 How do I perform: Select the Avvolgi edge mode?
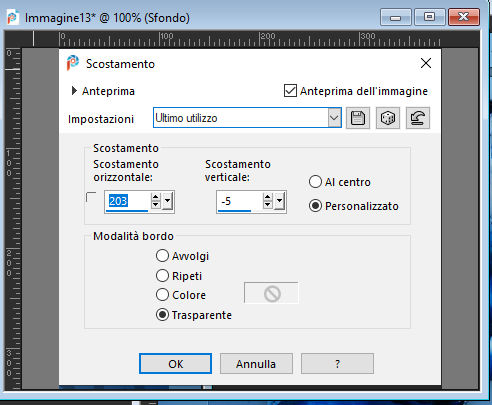coord(162,256)
